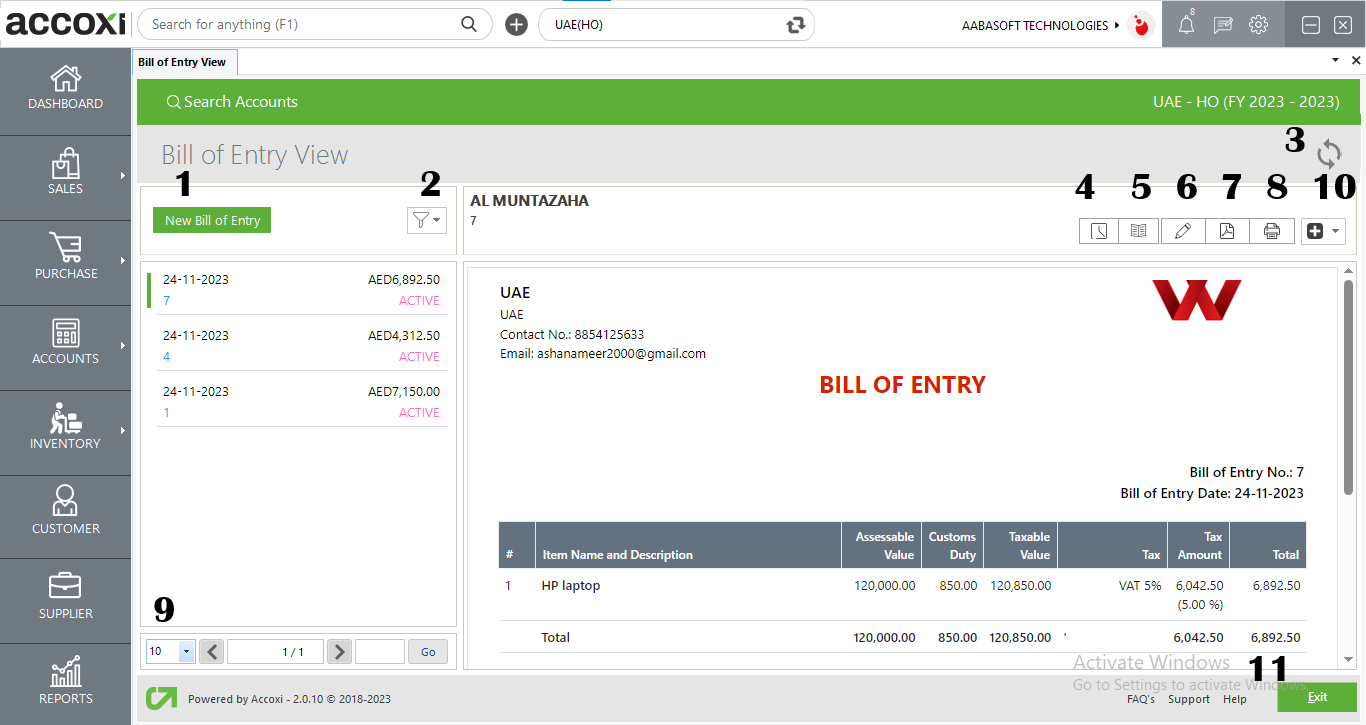Screen dimensions: 1366x725
Task: Switch to the Bill of Entry View tab
Action: pyautogui.click(x=184, y=61)
